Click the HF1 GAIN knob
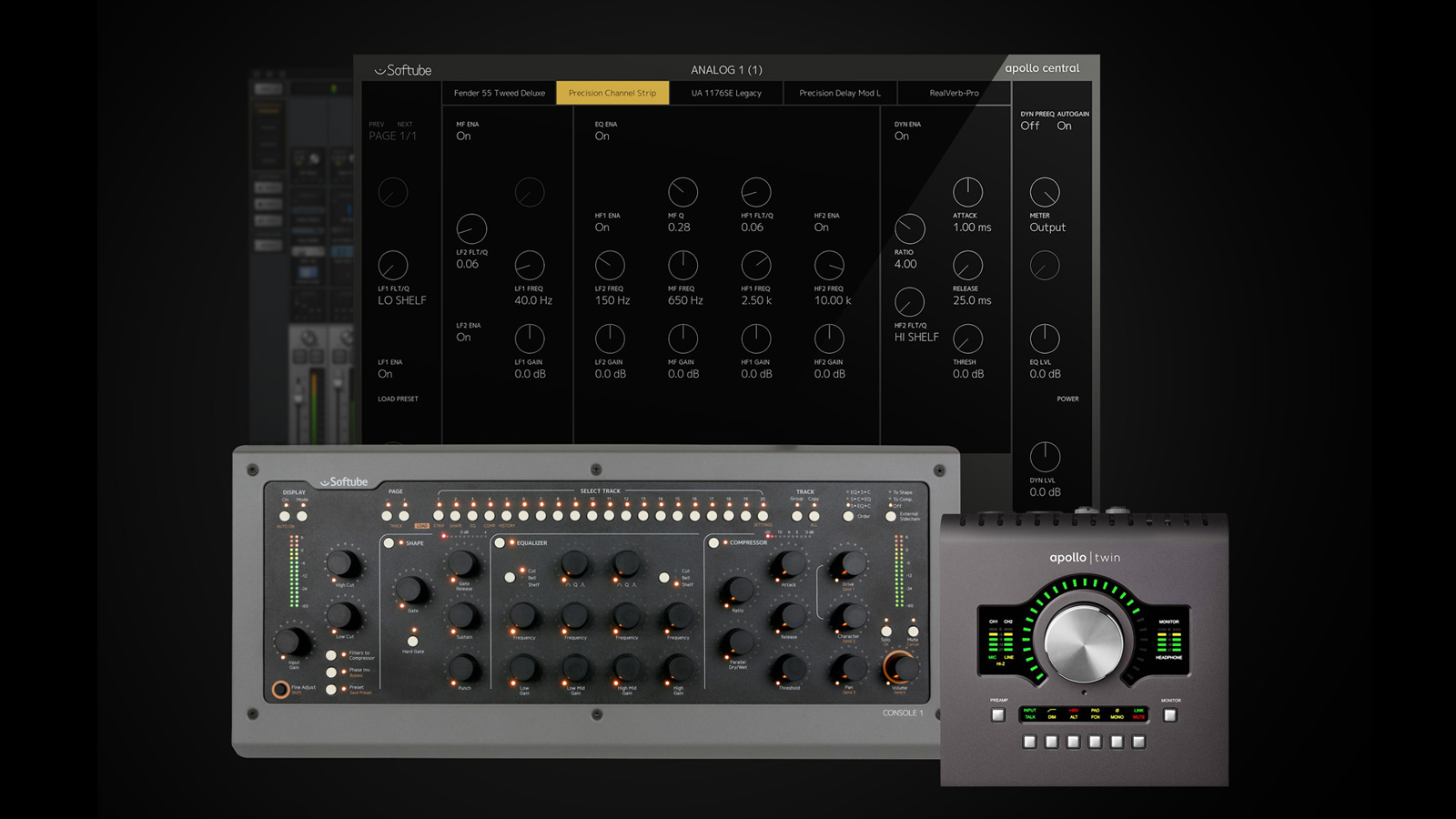 pyautogui.click(x=756, y=339)
